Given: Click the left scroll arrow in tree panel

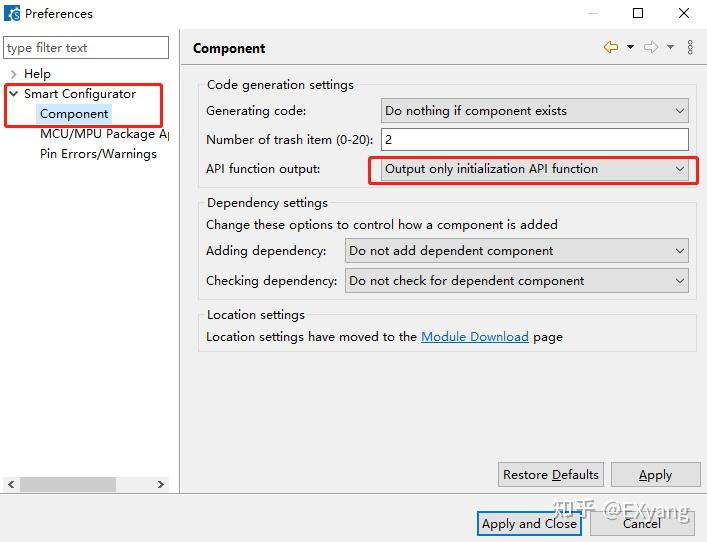Looking at the screenshot, I should (12, 485).
